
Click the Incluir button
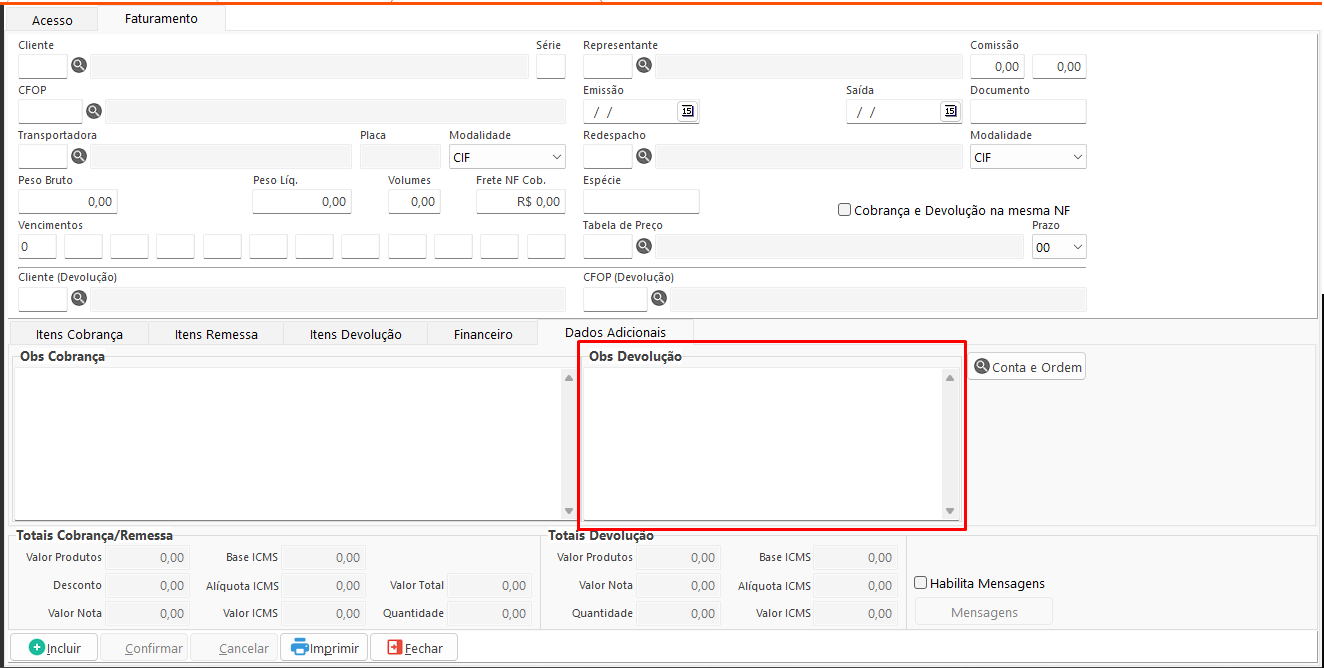55,648
